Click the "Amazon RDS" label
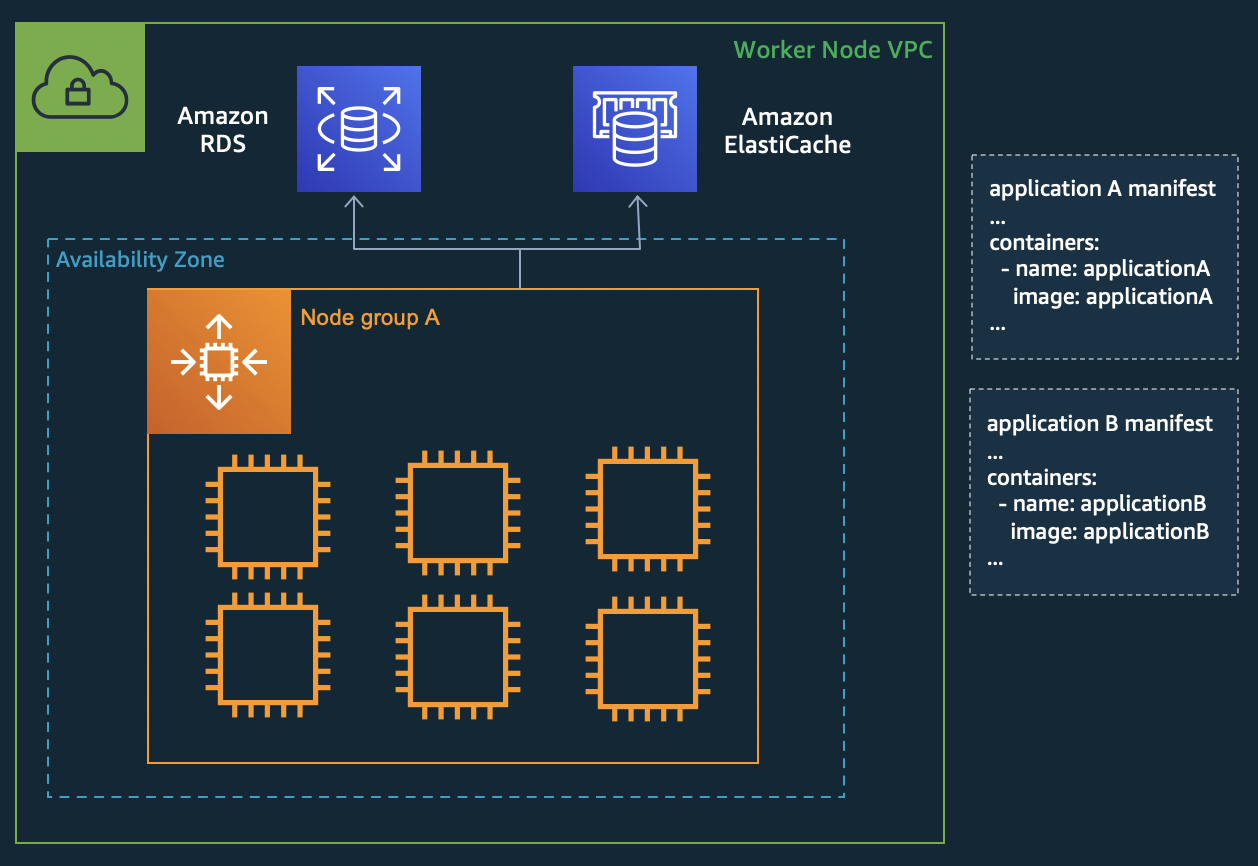Viewport: 1258px width, 866px height. tap(223, 130)
